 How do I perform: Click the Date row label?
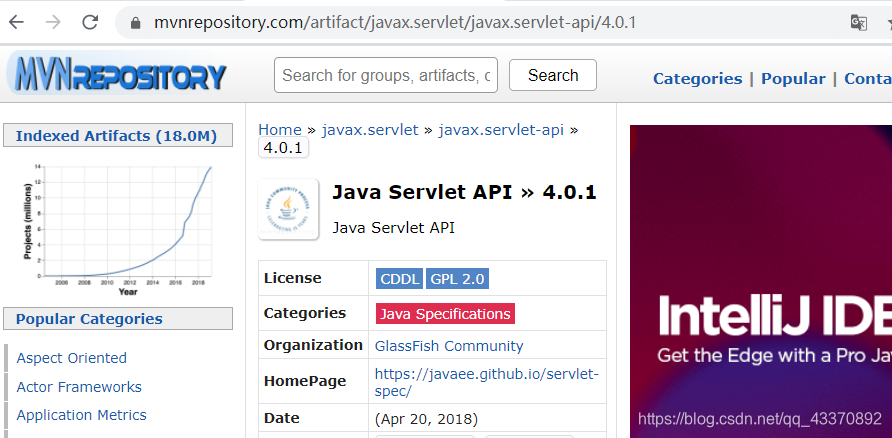point(282,418)
